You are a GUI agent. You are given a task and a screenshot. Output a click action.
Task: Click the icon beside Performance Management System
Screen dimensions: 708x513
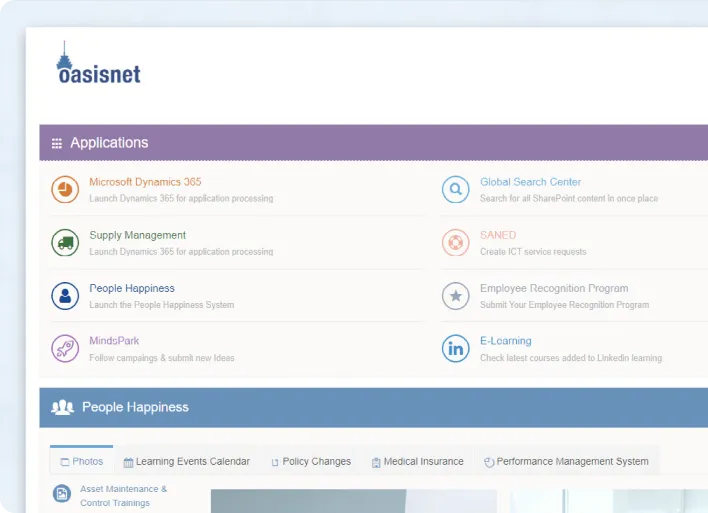click(489, 462)
